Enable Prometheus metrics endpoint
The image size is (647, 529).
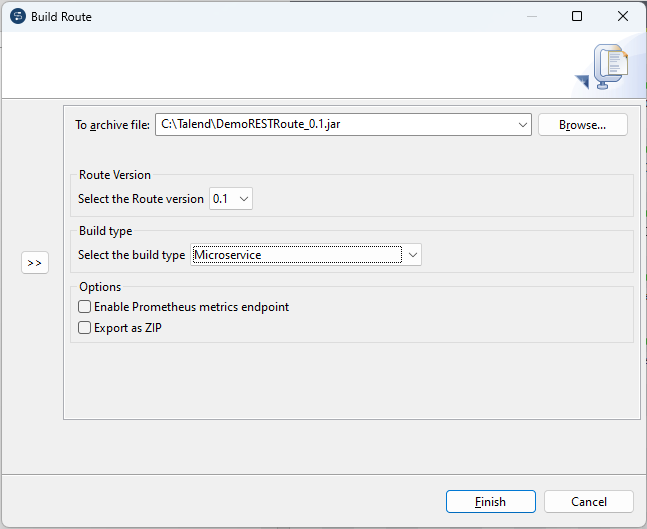click(x=85, y=307)
